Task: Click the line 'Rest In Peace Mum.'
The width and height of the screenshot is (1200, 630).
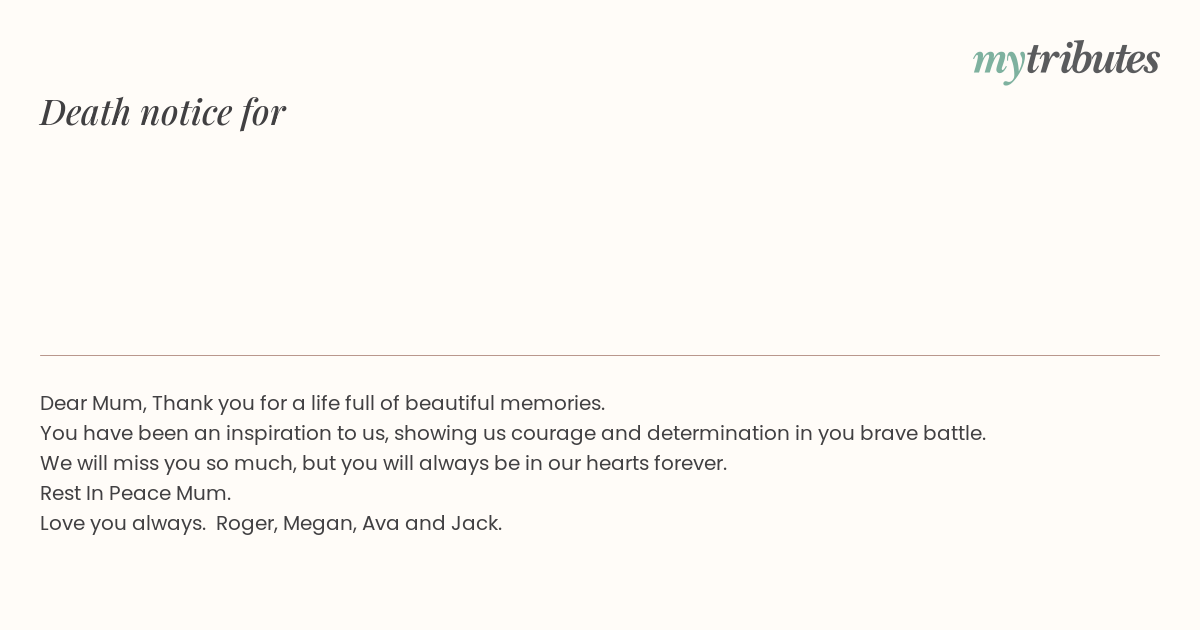Action: 135,493
